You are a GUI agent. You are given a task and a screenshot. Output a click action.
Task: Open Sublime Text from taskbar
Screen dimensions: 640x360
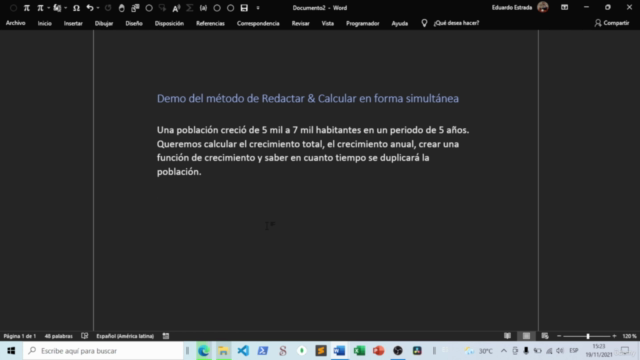point(321,351)
